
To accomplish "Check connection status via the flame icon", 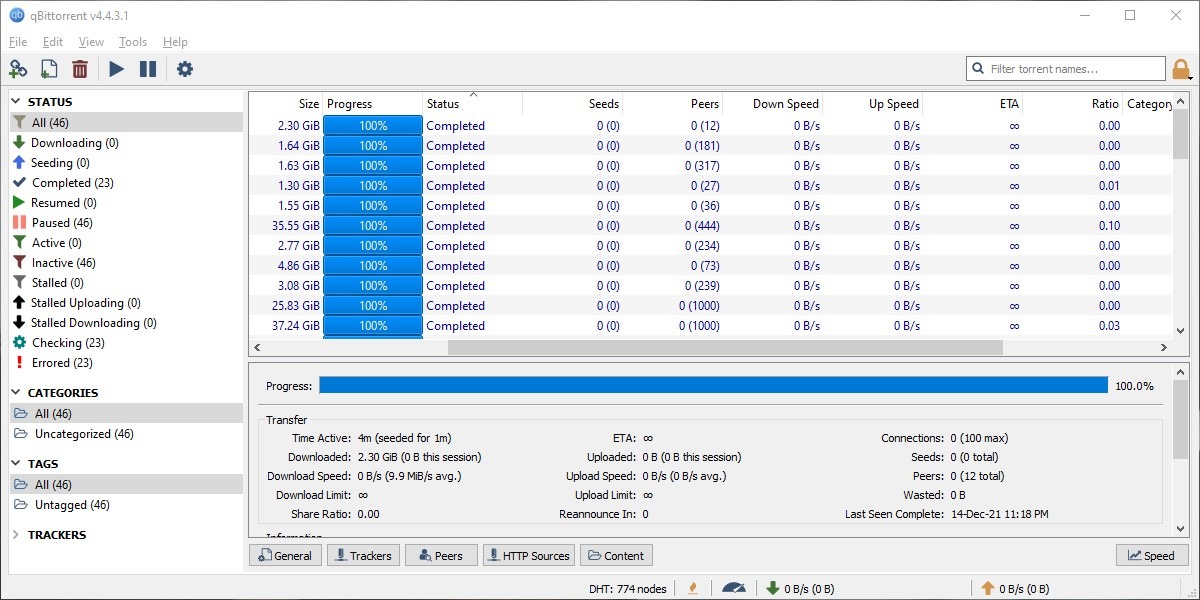I will click(694, 588).
